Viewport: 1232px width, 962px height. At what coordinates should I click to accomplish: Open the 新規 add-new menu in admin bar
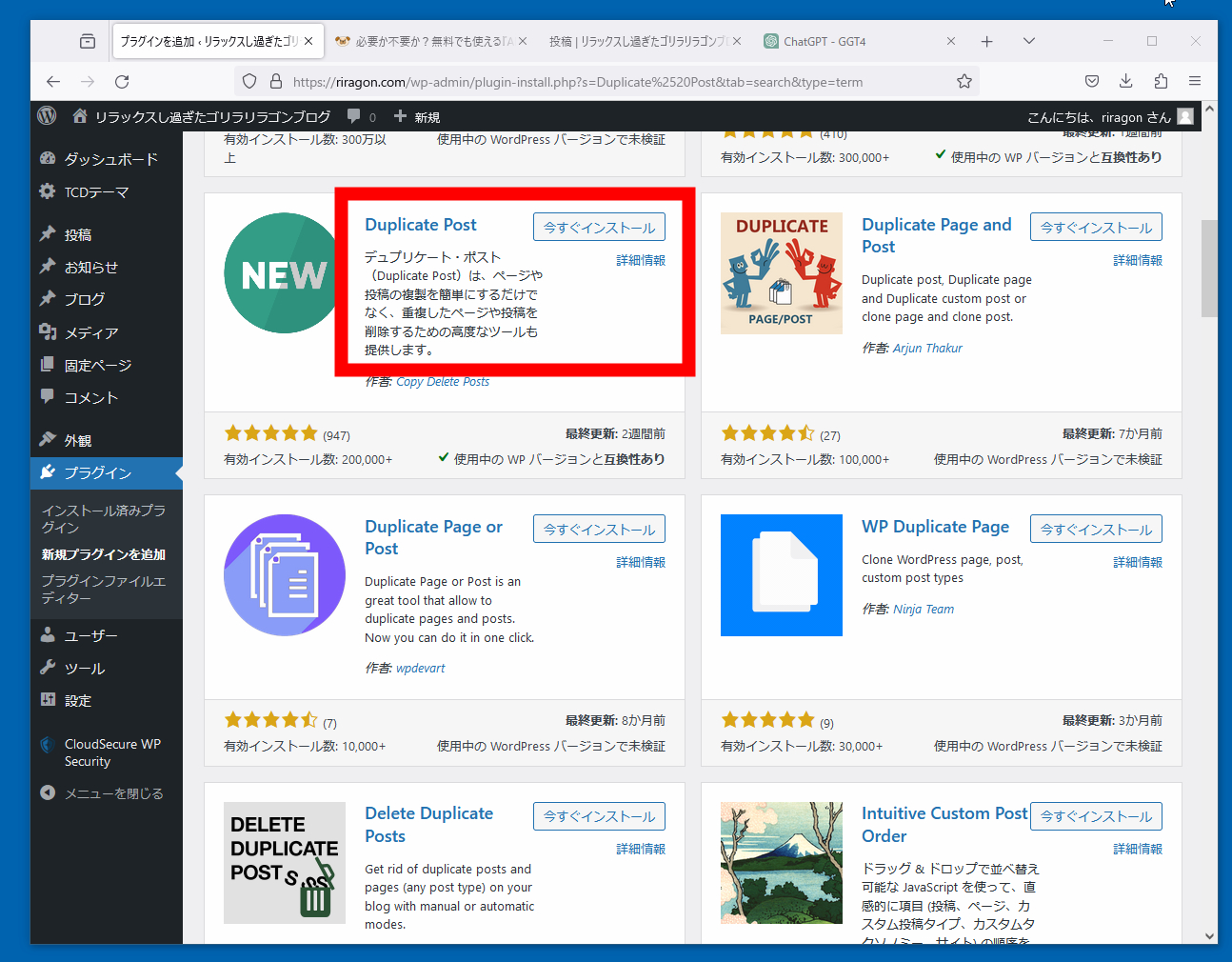[x=417, y=117]
